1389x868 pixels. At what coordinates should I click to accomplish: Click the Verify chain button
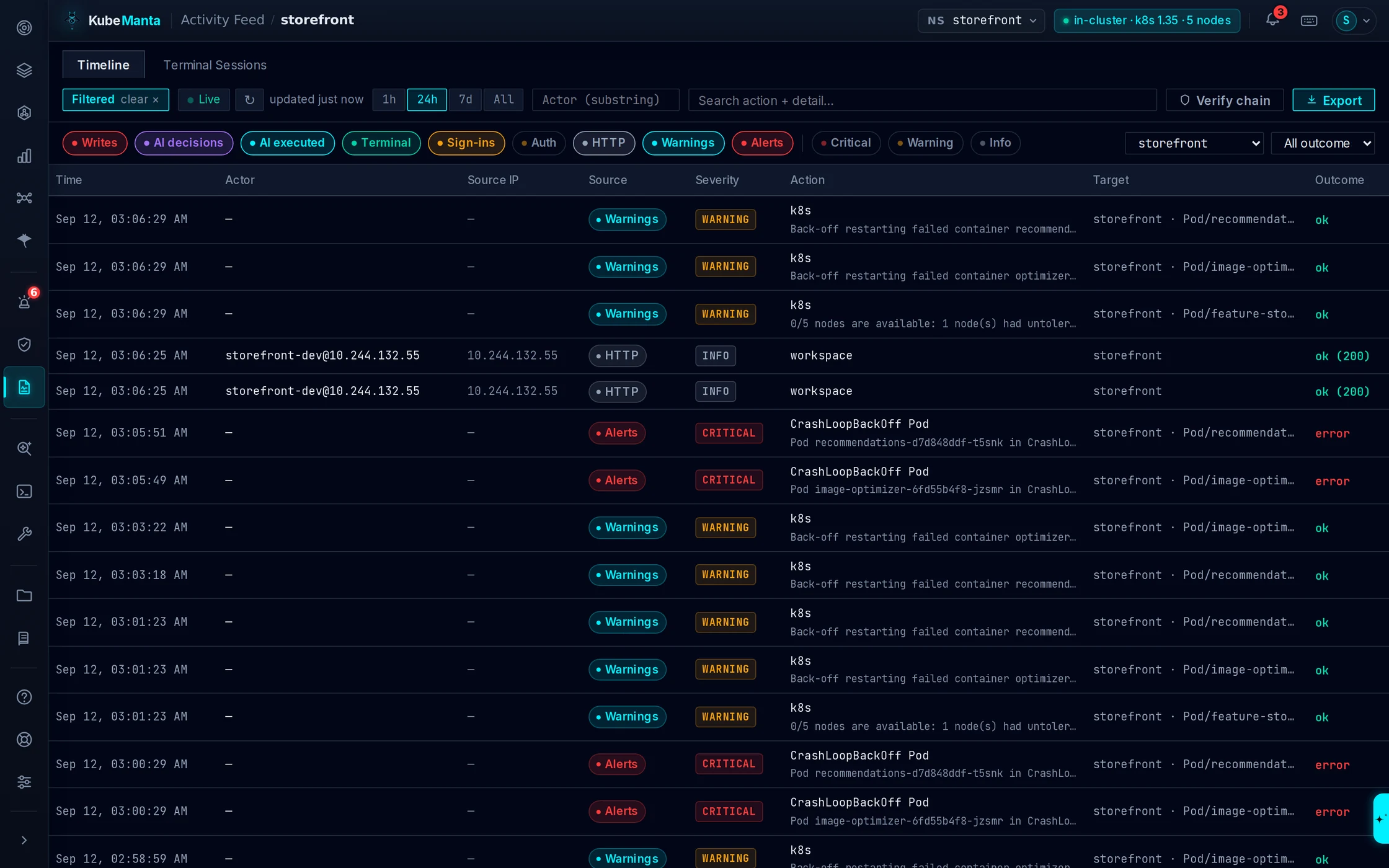(1225, 100)
